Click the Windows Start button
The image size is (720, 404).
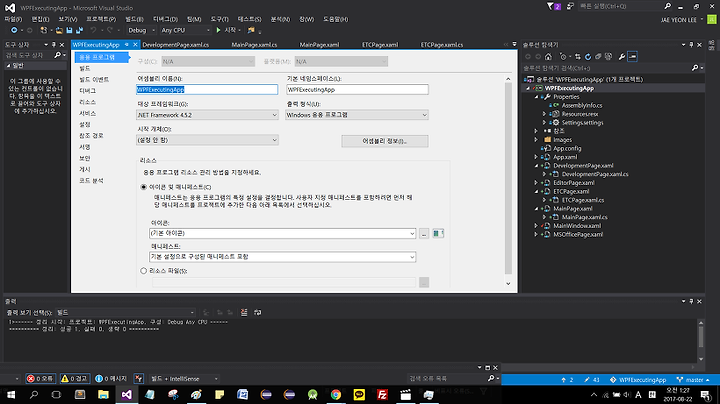11,394
